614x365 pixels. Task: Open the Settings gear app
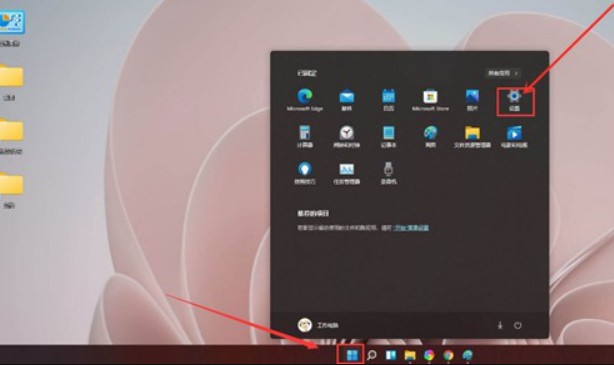pyautogui.click(x=514, y=101)
